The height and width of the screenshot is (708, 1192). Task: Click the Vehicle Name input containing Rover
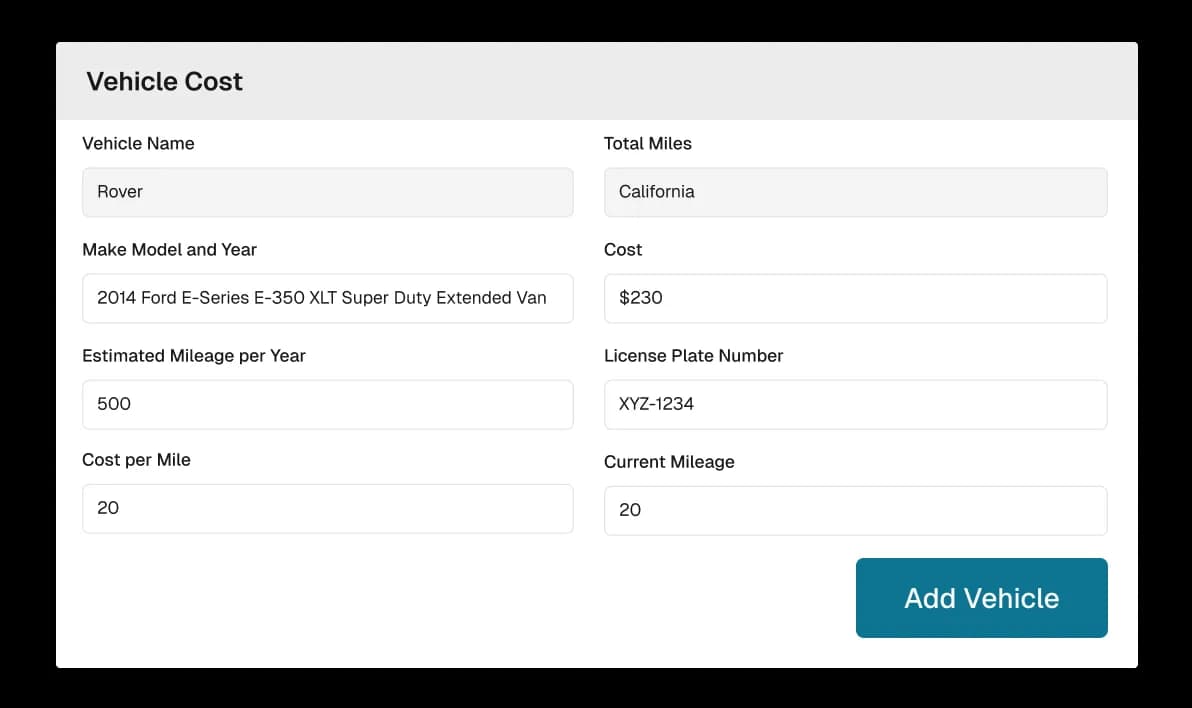(x=328, y=192)
